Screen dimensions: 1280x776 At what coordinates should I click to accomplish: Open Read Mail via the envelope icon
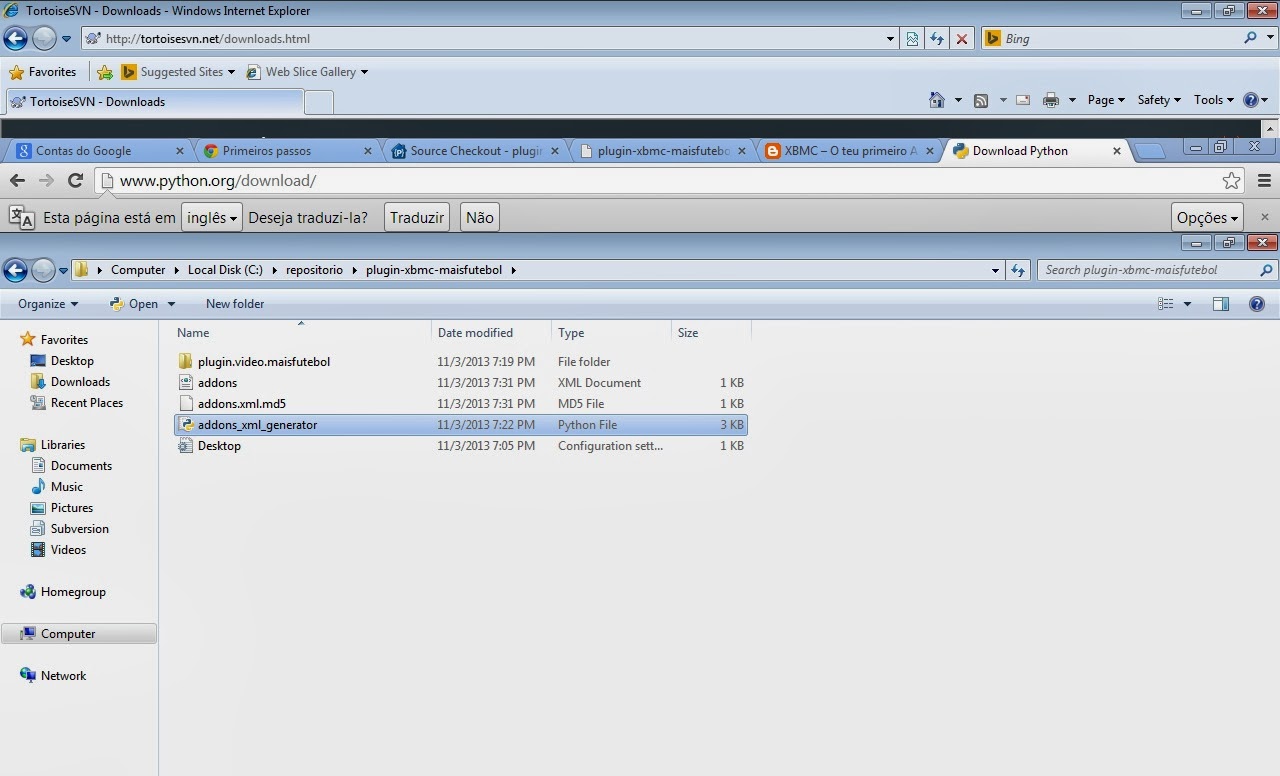(1021, 100)
